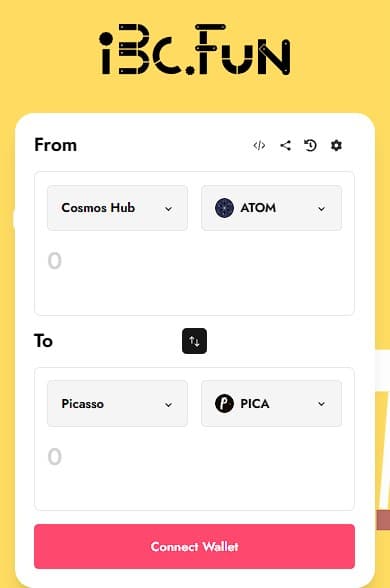
Task: Swap From and To with arrows button
Action: tap(194, 341)
